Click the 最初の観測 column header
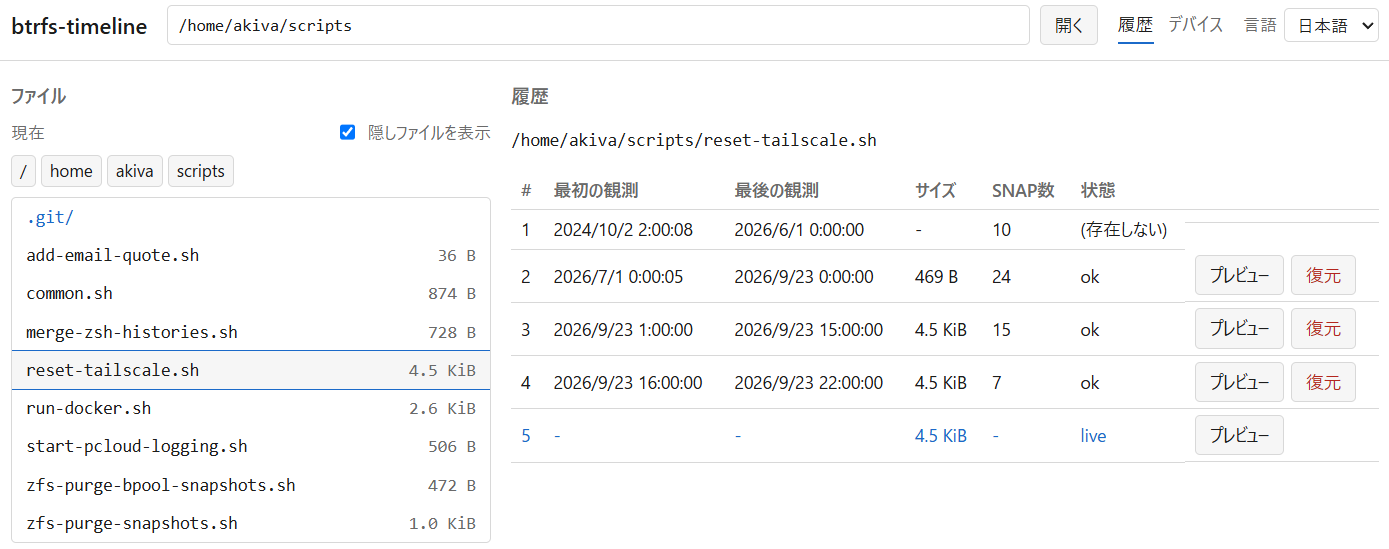 tap(596, 190)
